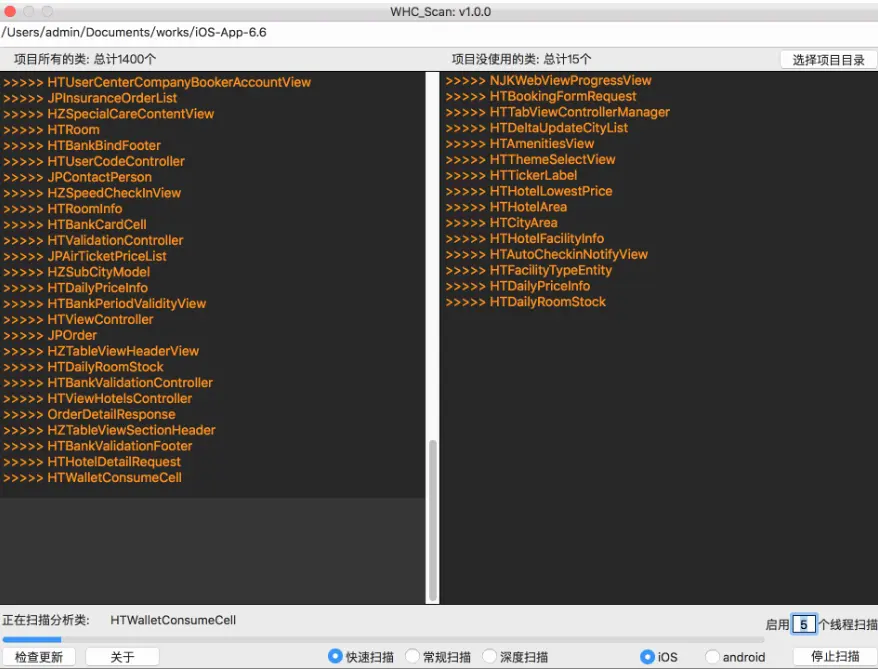Click HTViewController in the left panel
This screenshot has width=878, height=669.
[x=103, y=319]
